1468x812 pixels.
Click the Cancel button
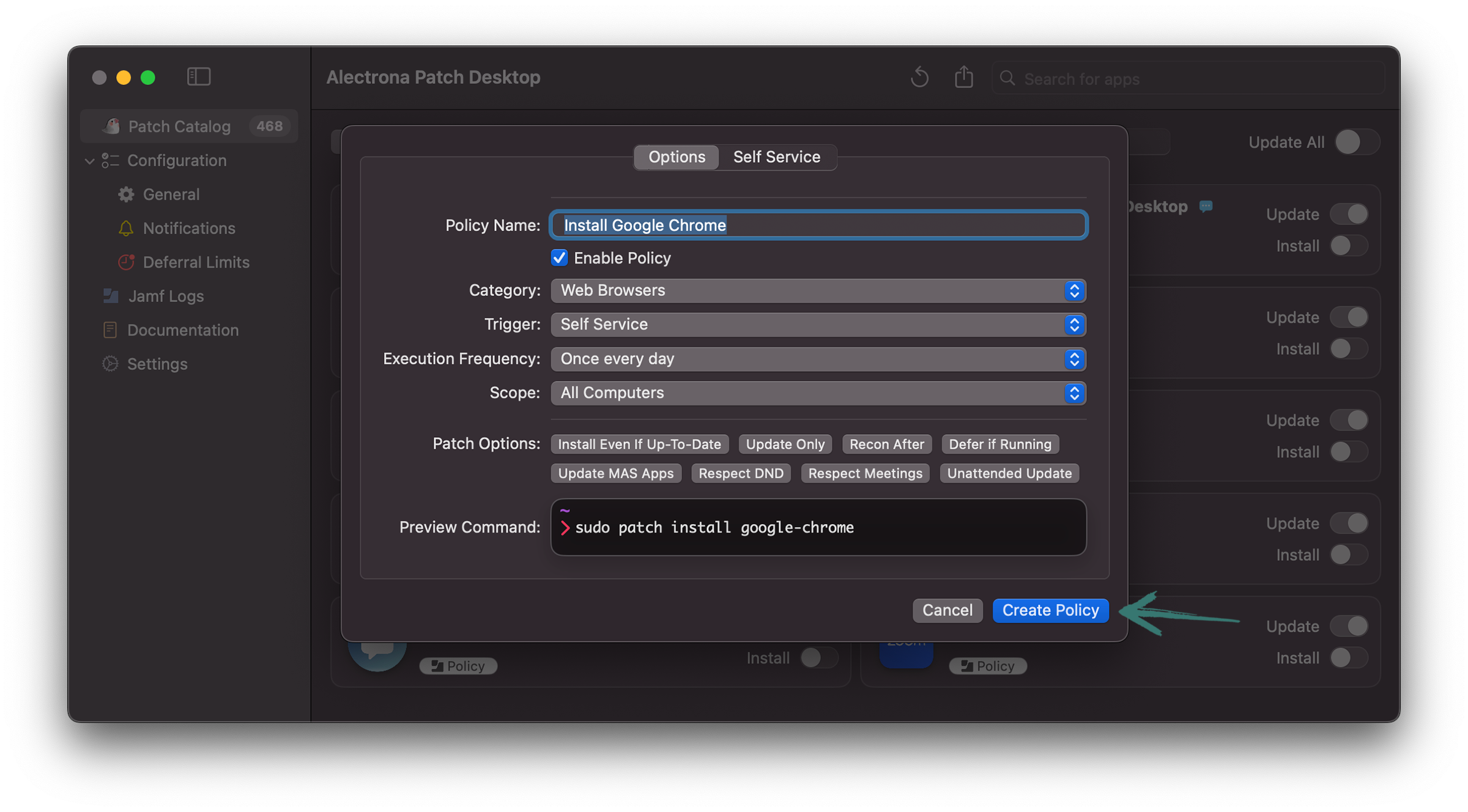coord(947,610)
